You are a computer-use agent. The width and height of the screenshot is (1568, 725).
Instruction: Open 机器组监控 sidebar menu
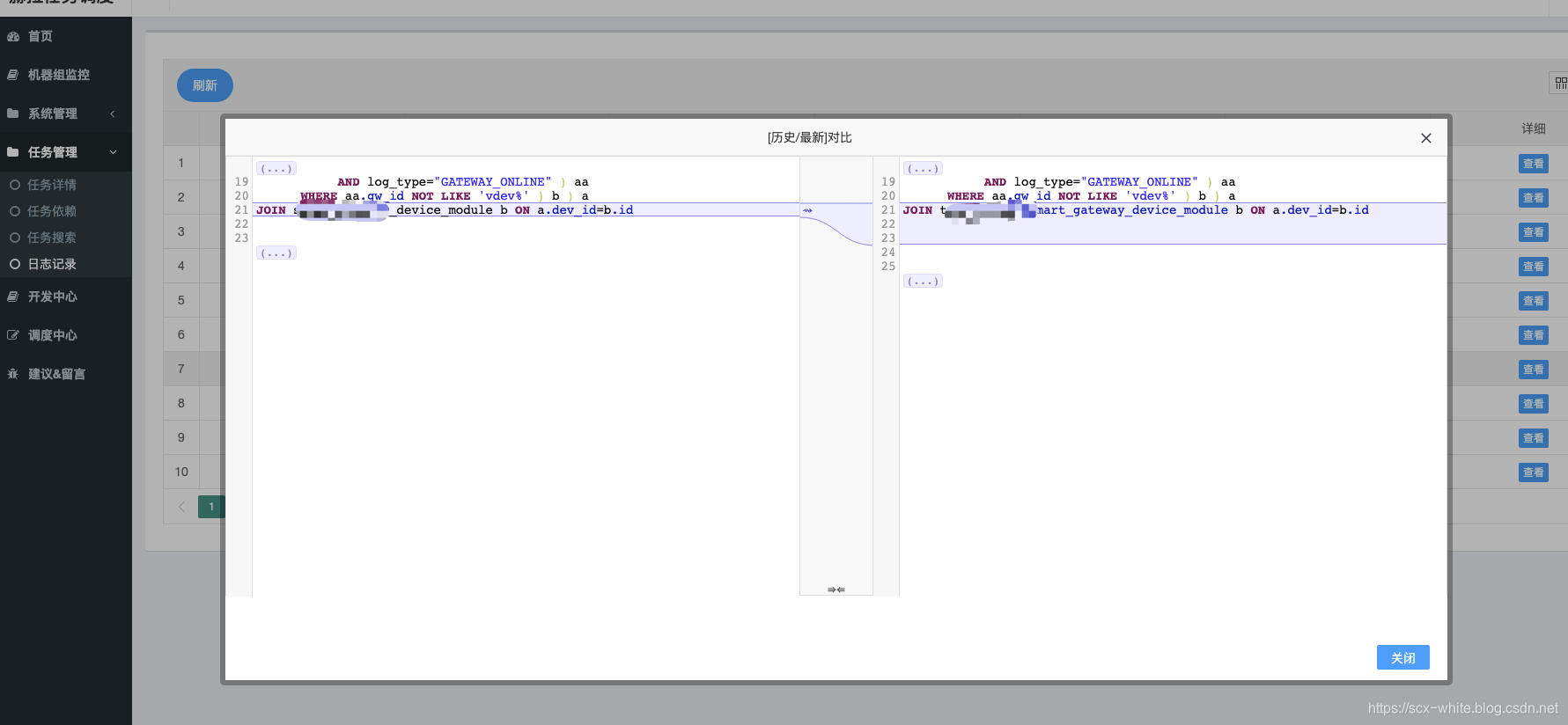pyautogui.click(x=59, y=75)
